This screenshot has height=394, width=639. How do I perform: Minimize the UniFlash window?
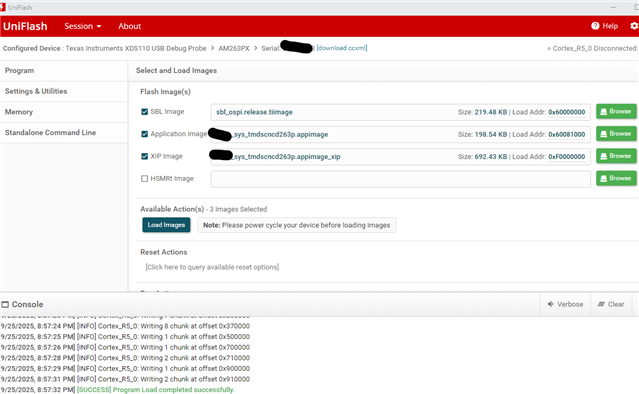click(613, 7)
